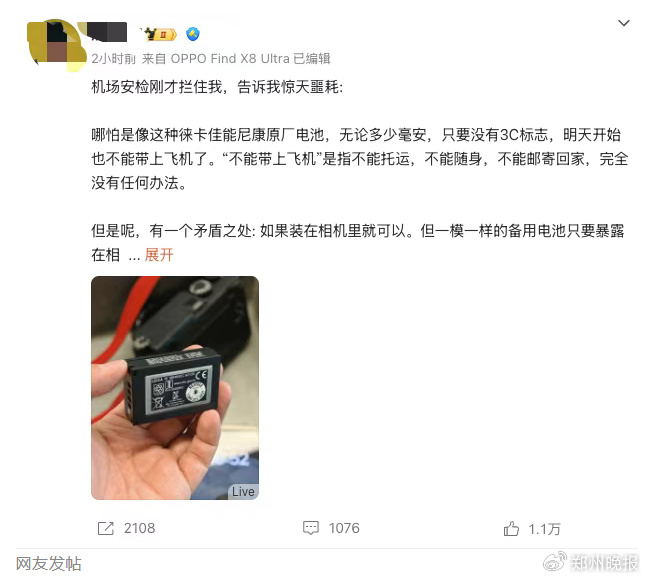This screenshot has height=579, width=646.
Task: Open the poster's blurred username
Action: 107,33
